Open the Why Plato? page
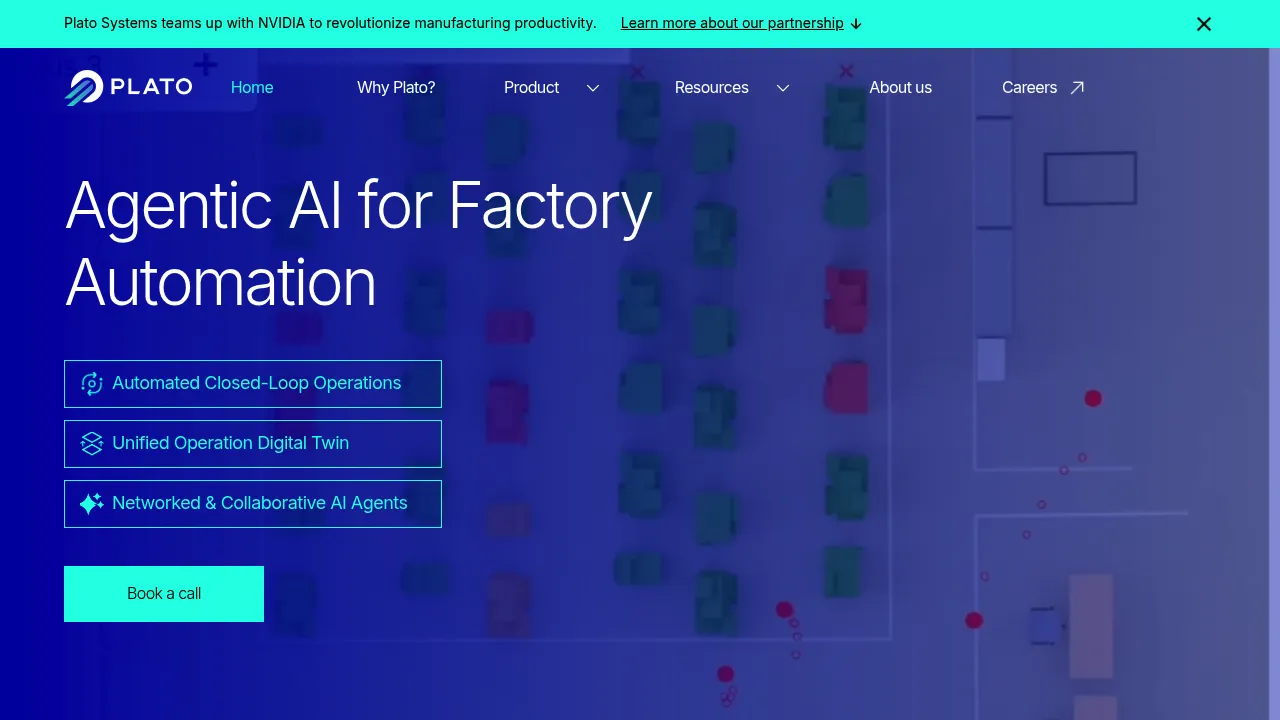Image resolution: width=1280 pixels, height=720 pixels. [x=396, y=88]
